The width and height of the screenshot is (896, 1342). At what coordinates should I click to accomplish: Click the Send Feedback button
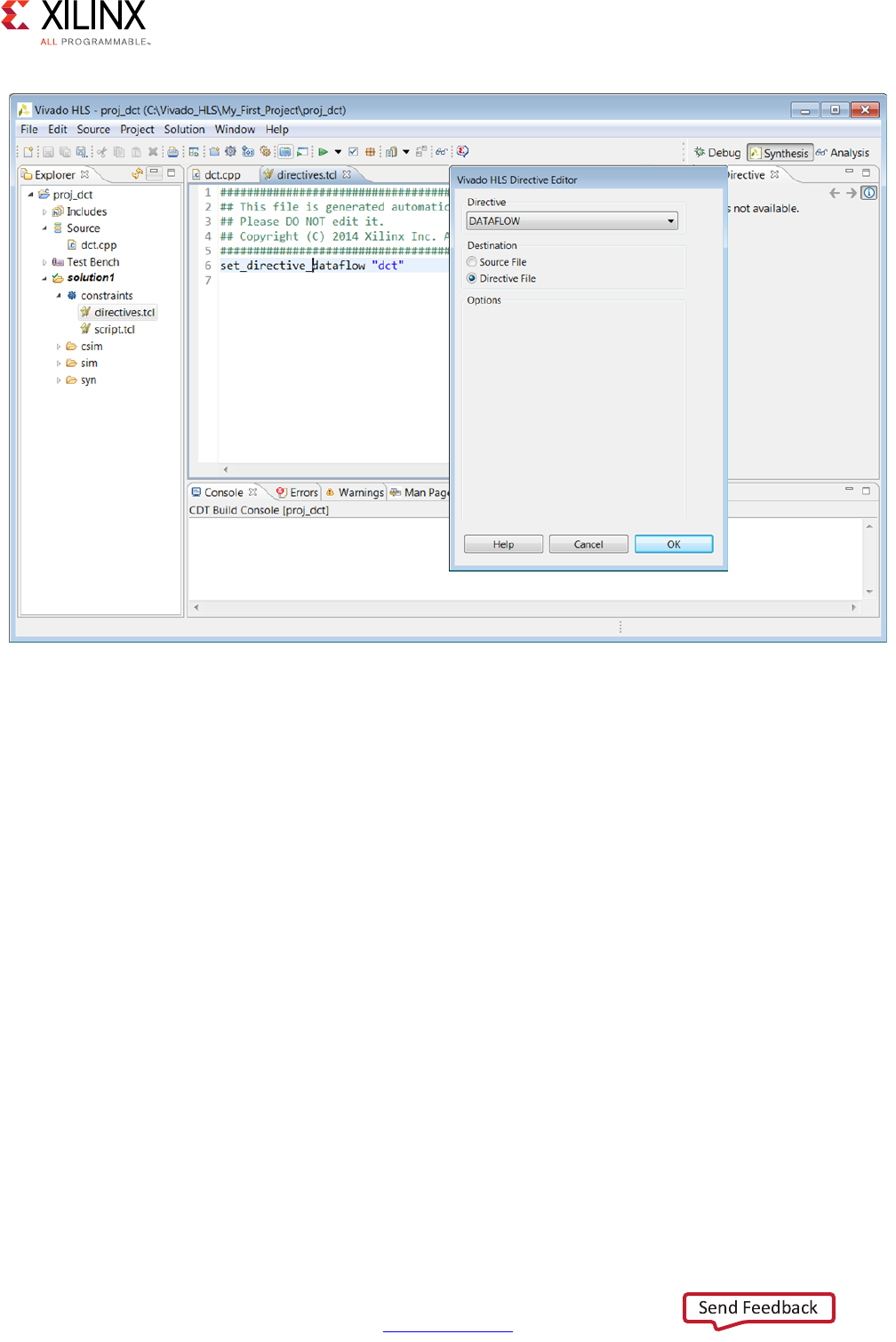coord(758,1308)
